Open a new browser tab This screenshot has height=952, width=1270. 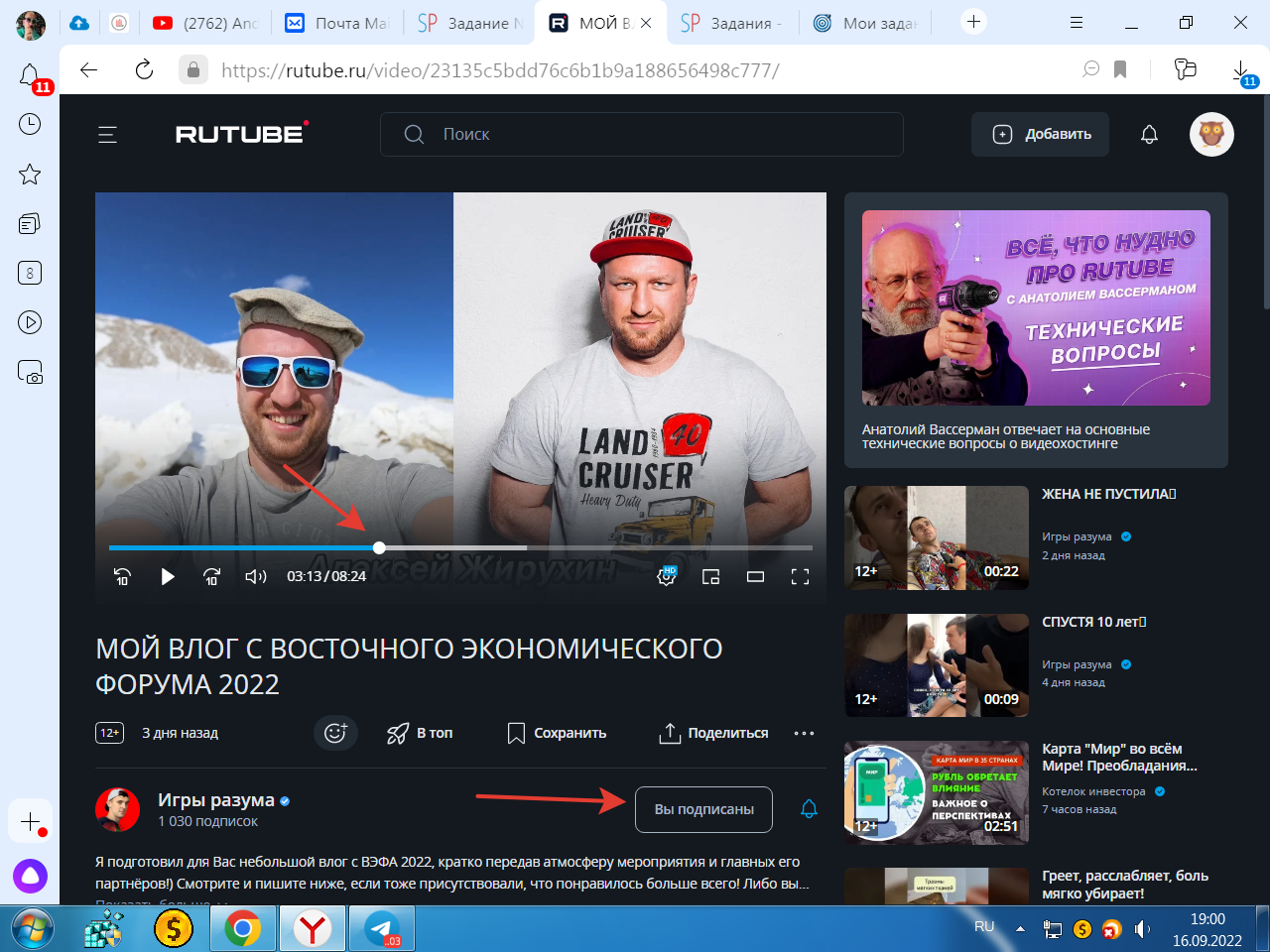(x=973, y=22)
